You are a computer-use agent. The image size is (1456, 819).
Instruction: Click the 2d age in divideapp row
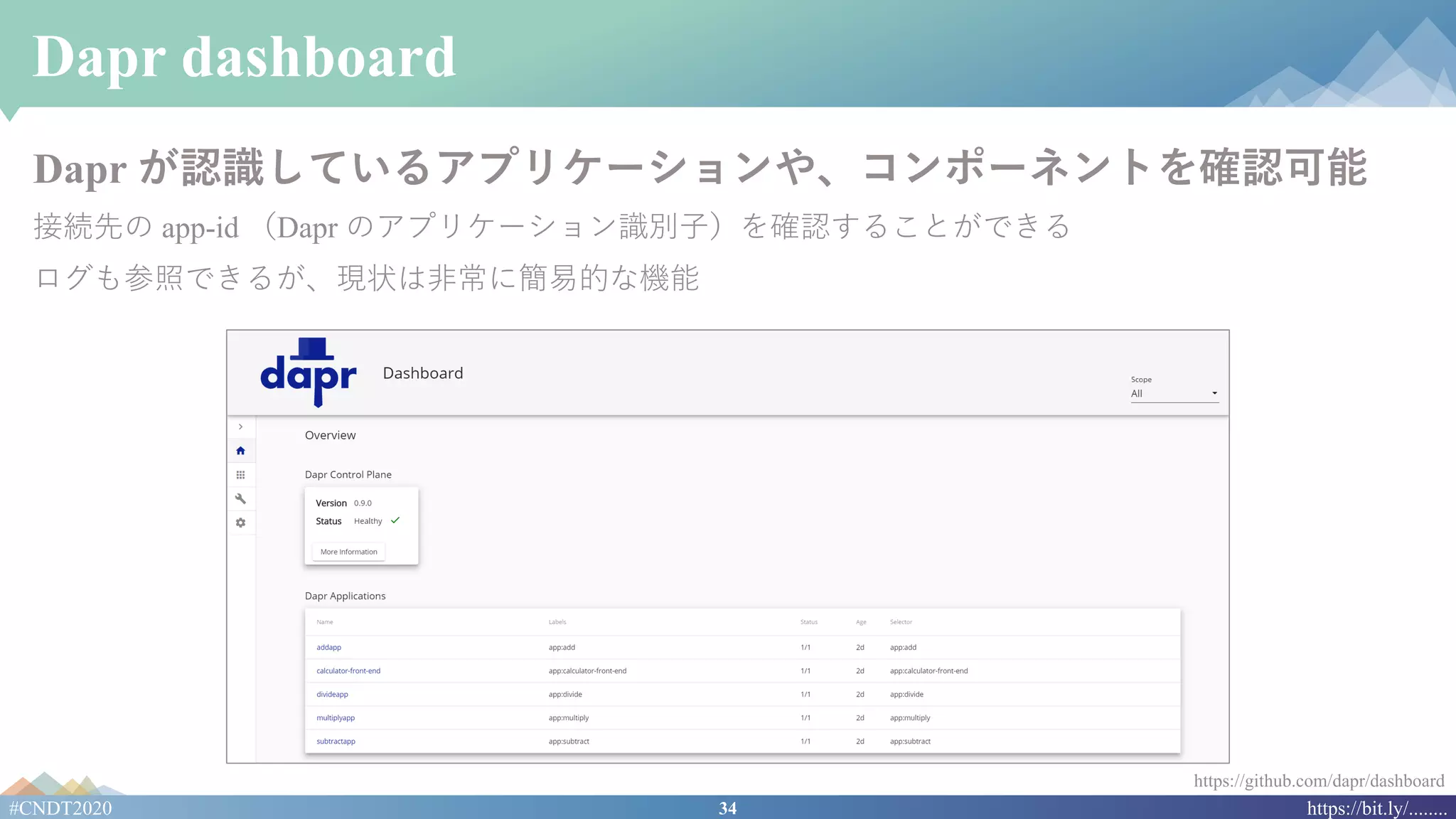860,695
